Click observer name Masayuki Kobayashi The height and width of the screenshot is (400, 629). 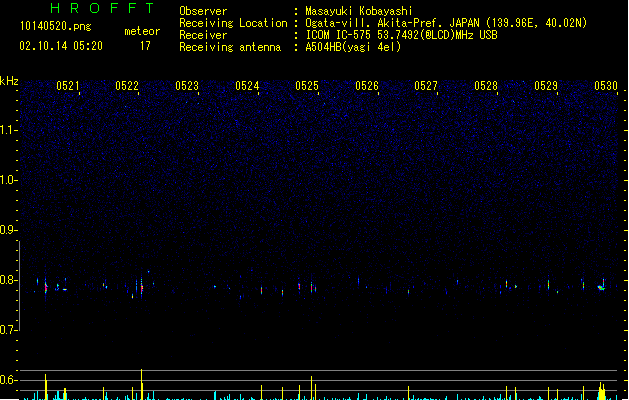click(x=359, y=11)
